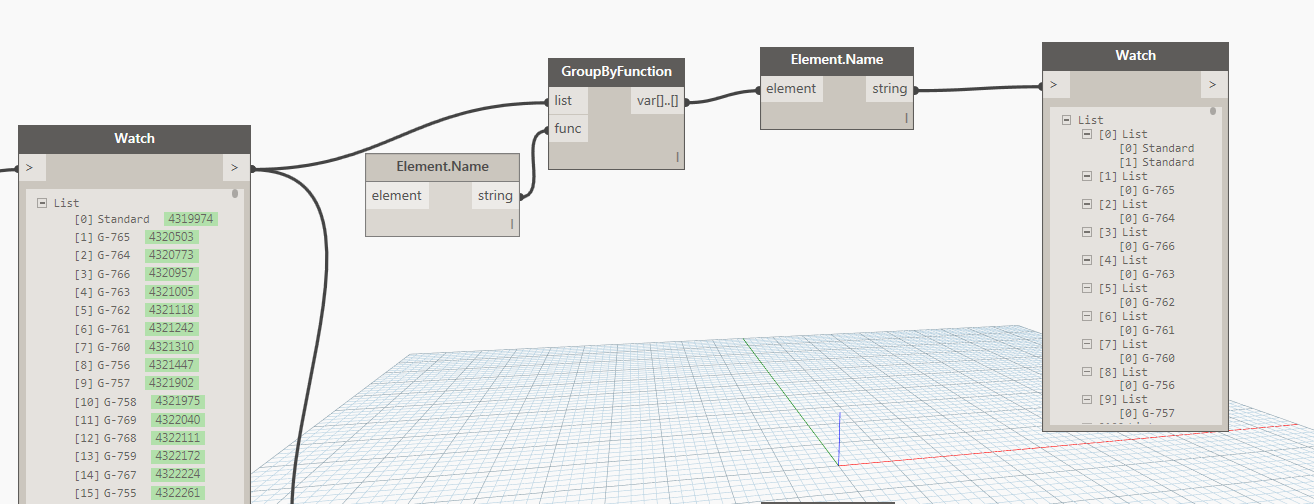Click the list input port of GroupByFunction

568,100
